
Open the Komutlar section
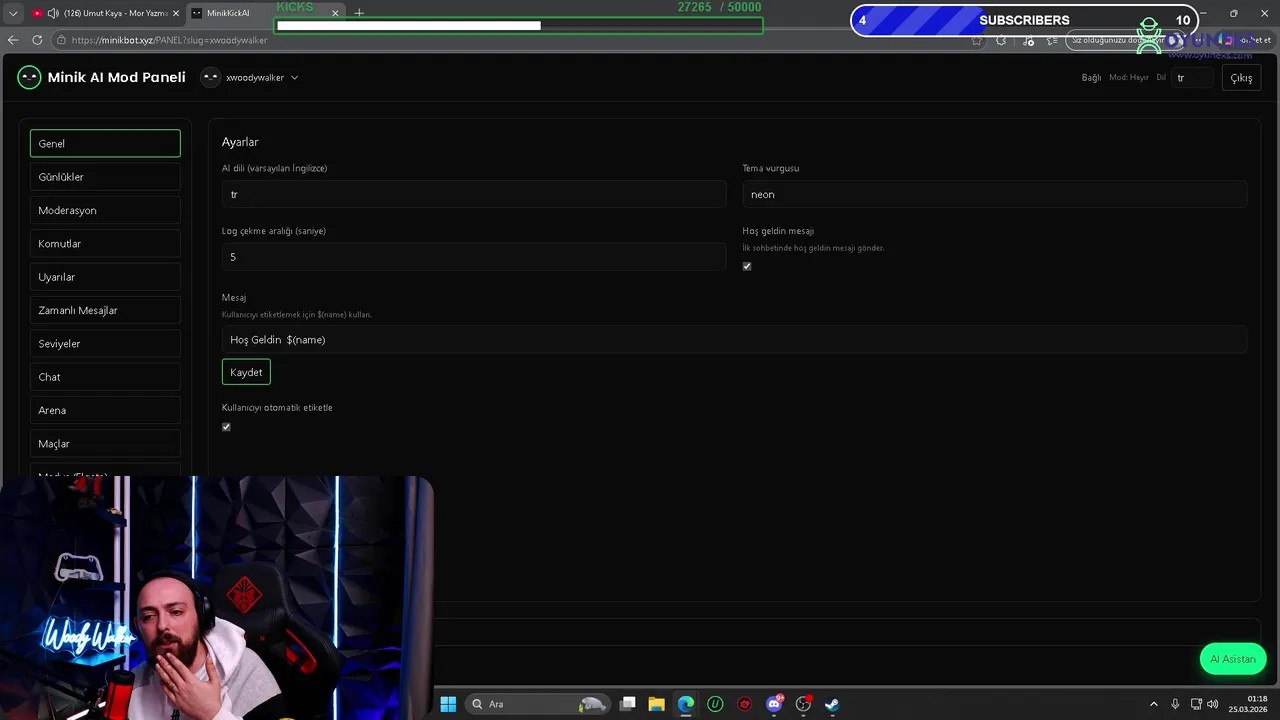(105, 244)
